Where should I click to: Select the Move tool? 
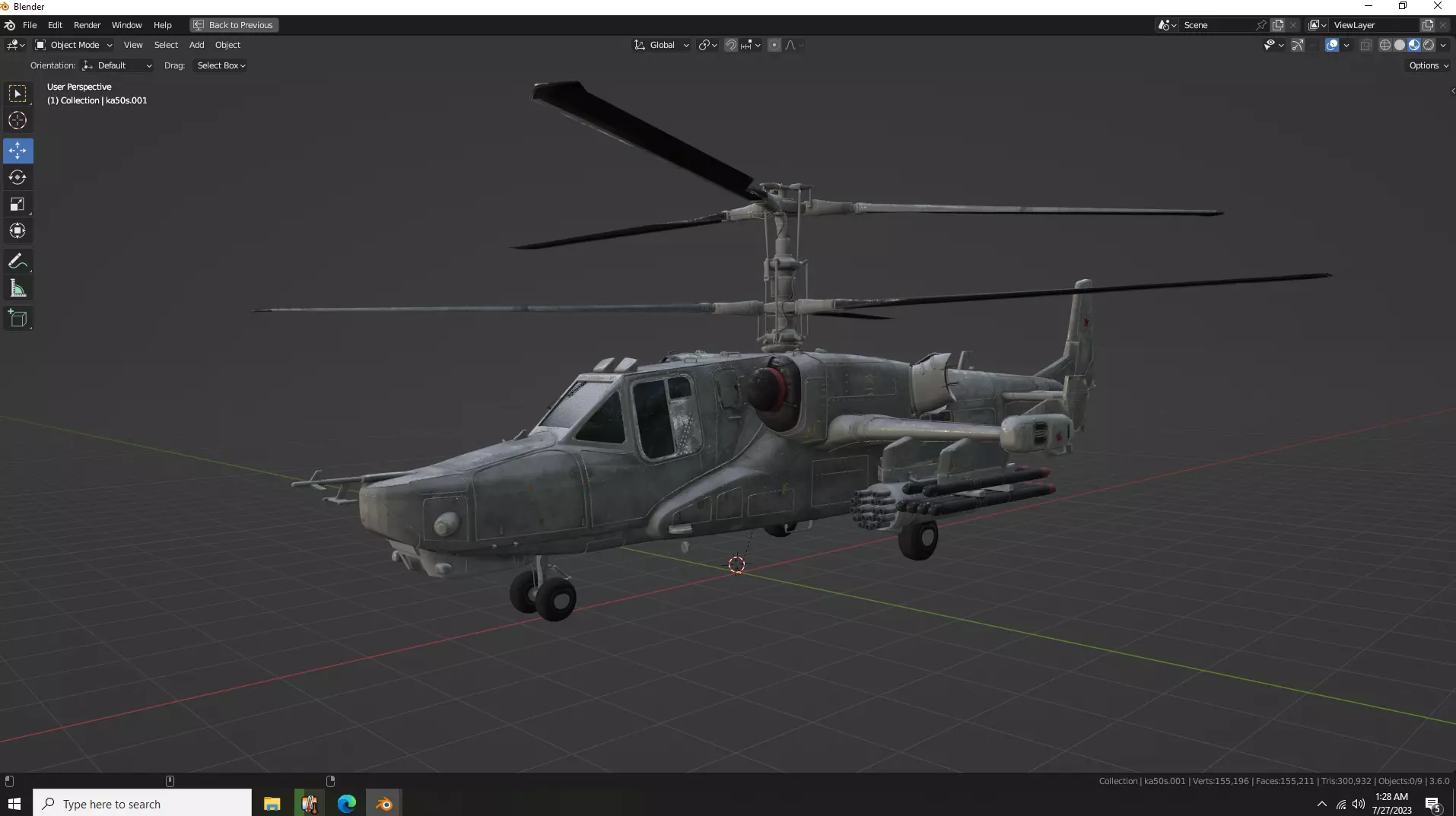[17, 151]
